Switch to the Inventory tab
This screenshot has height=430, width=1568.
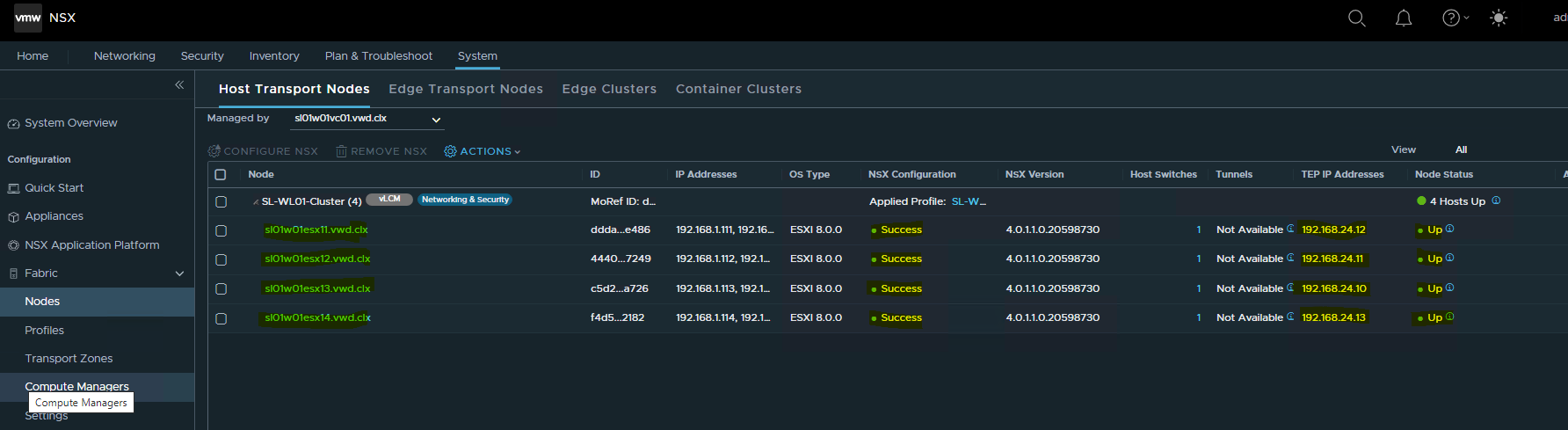pos(274,55)
